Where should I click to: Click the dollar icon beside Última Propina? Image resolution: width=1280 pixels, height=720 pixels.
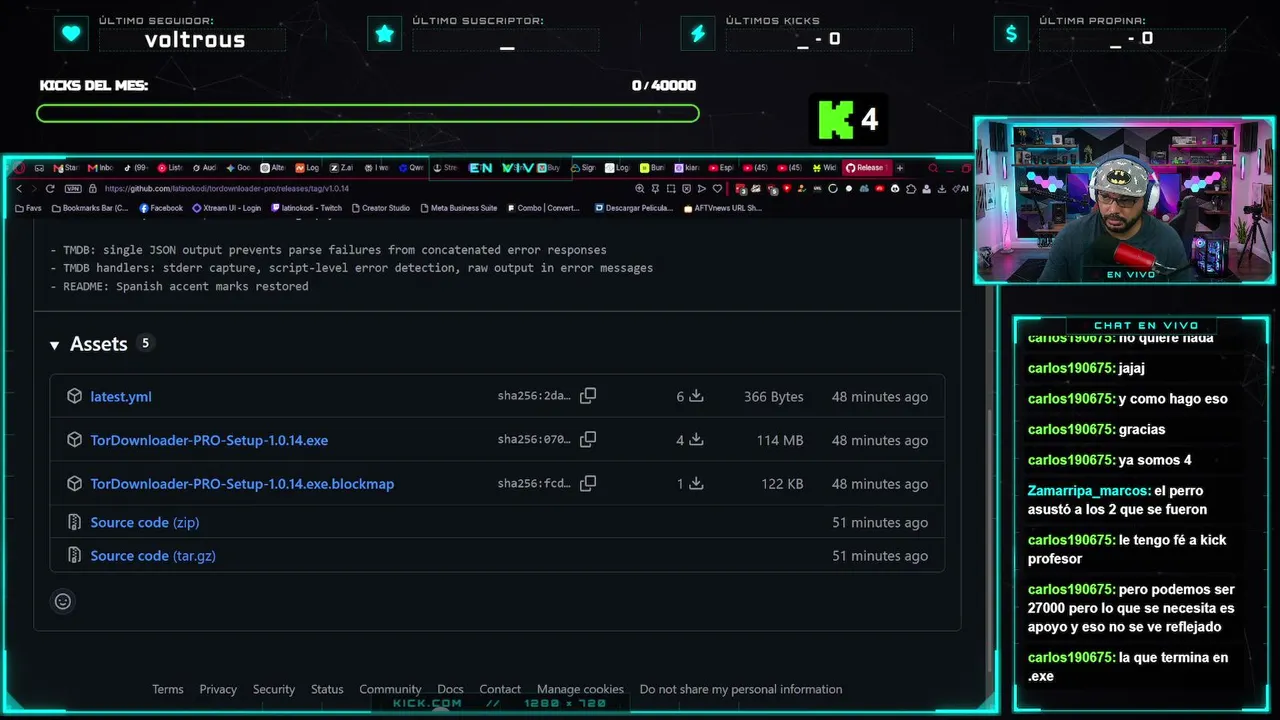click(1011, 34)
